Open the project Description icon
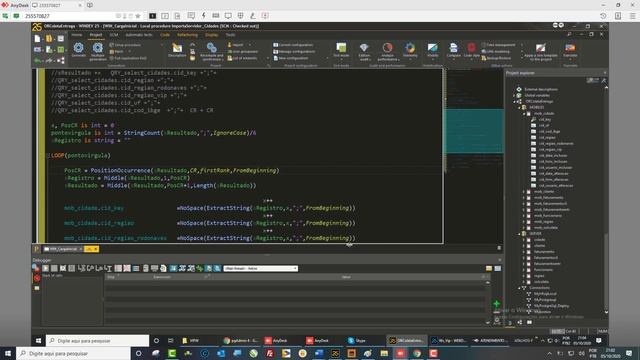The image size is (640, 360). click(177, 48)
